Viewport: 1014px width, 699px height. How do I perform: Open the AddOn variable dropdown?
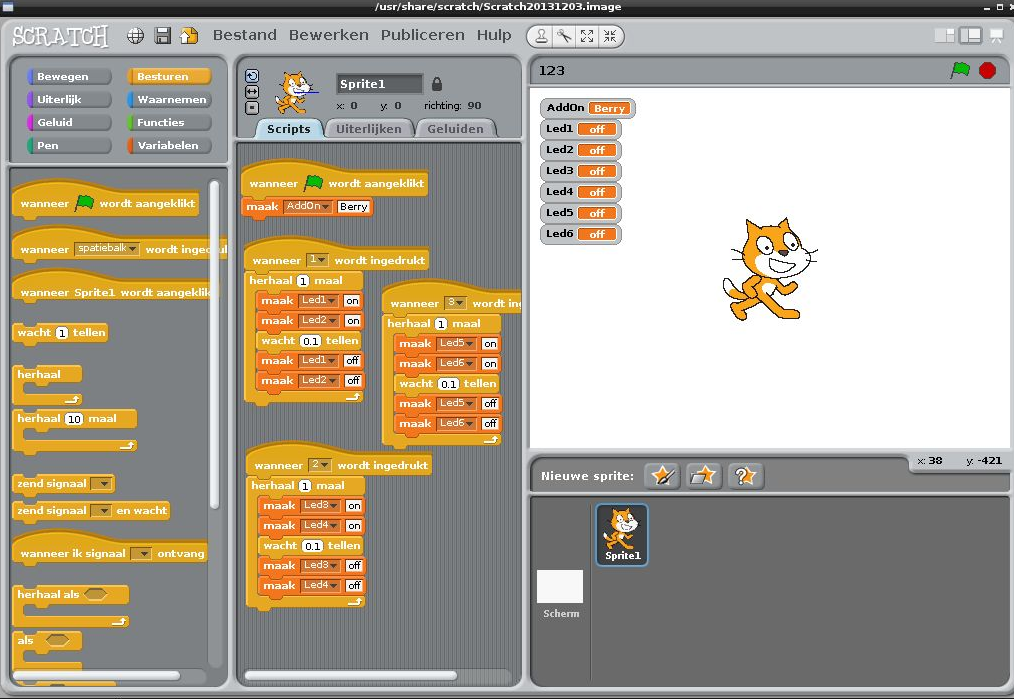click(x=308, y=206)
